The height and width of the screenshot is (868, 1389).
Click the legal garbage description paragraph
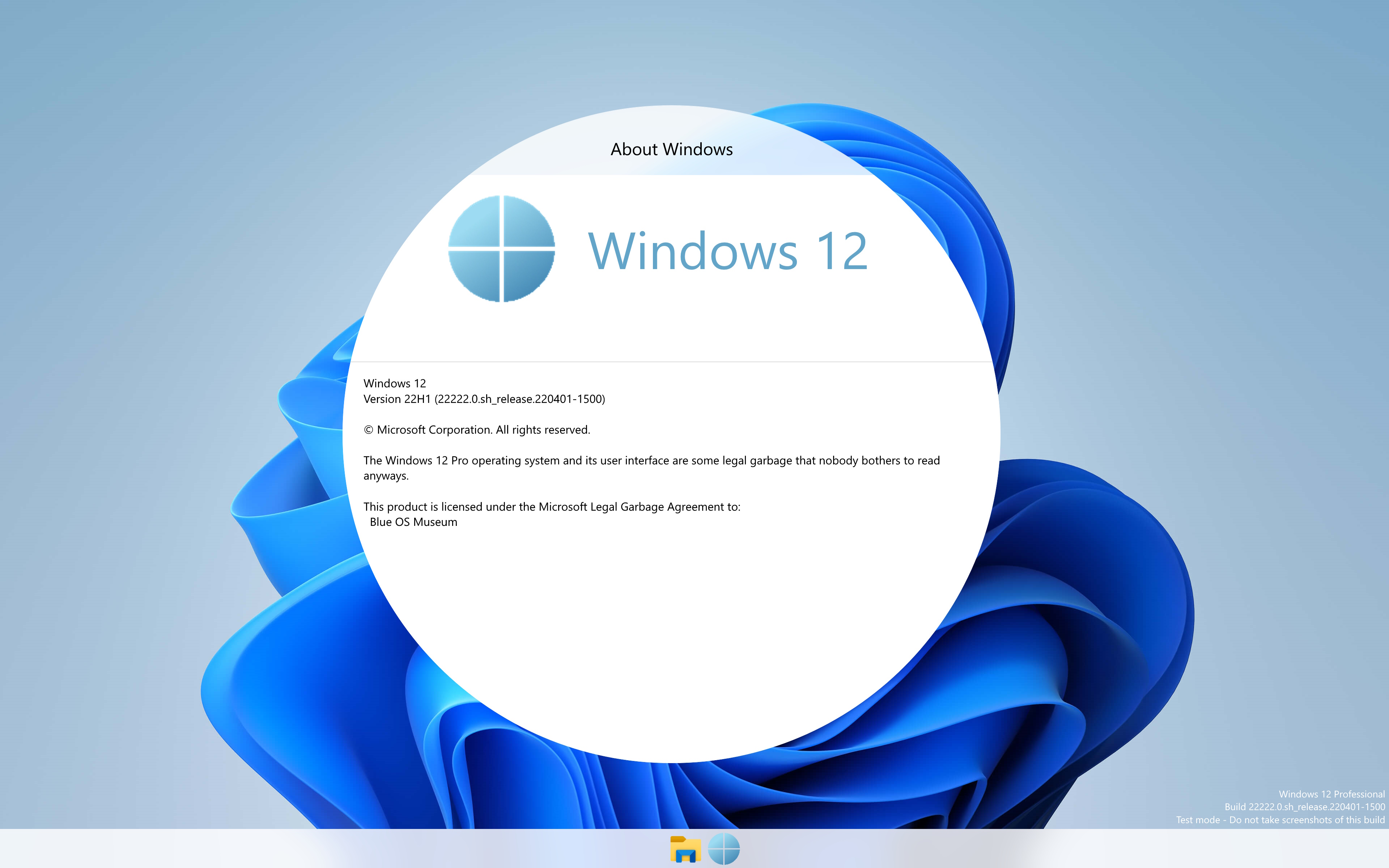pyautogui.click(x=651, y=460)
